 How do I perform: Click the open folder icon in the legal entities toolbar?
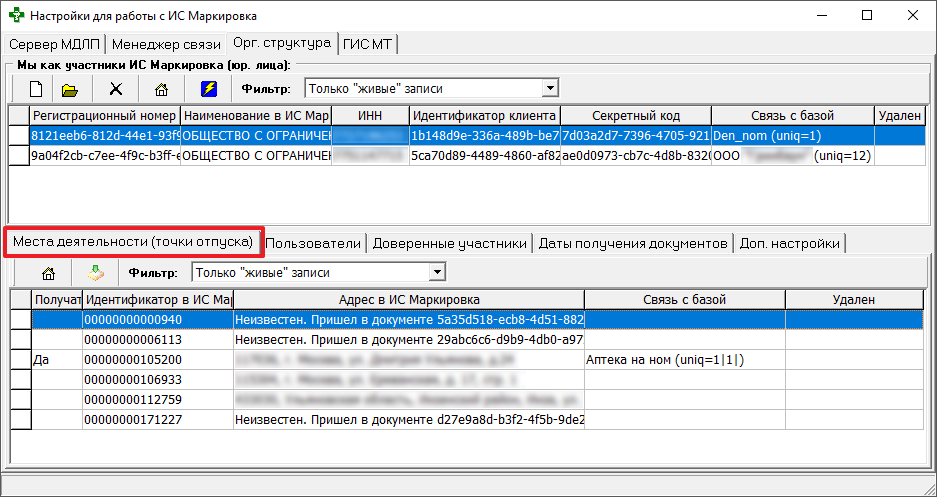click(x=70, y=89)
